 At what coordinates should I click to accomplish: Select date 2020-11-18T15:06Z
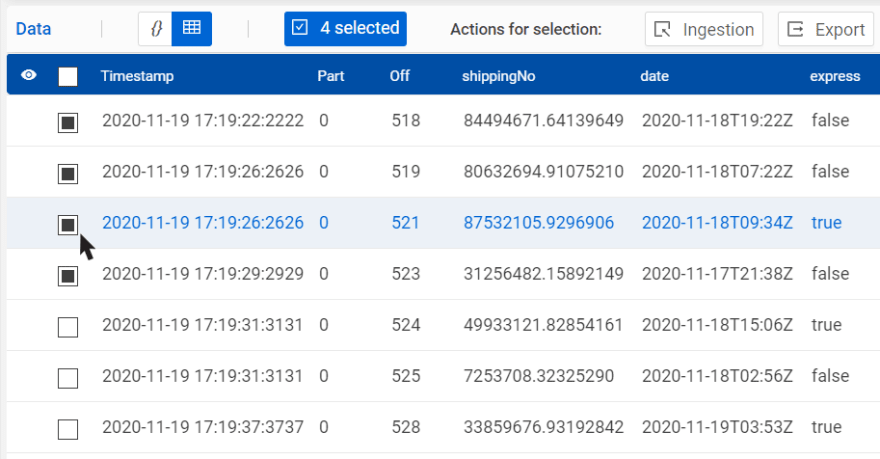tap(717, 324)
